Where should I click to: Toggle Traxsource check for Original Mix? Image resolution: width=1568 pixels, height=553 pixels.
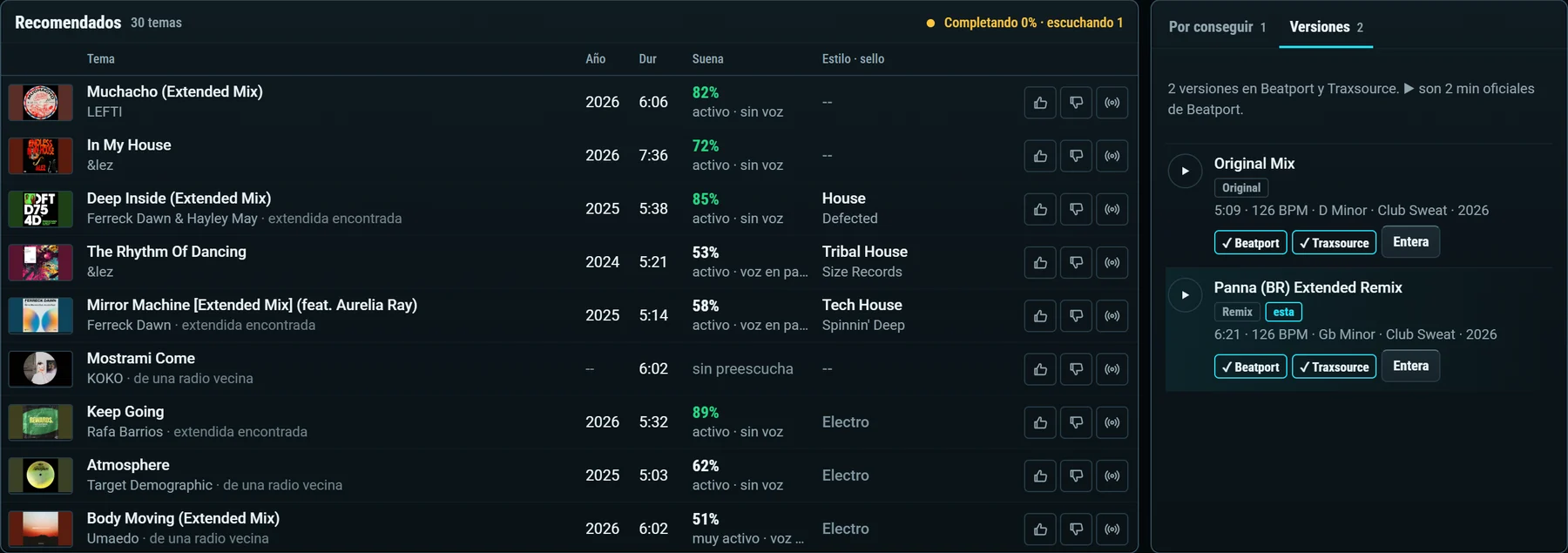coord(1334,243)
